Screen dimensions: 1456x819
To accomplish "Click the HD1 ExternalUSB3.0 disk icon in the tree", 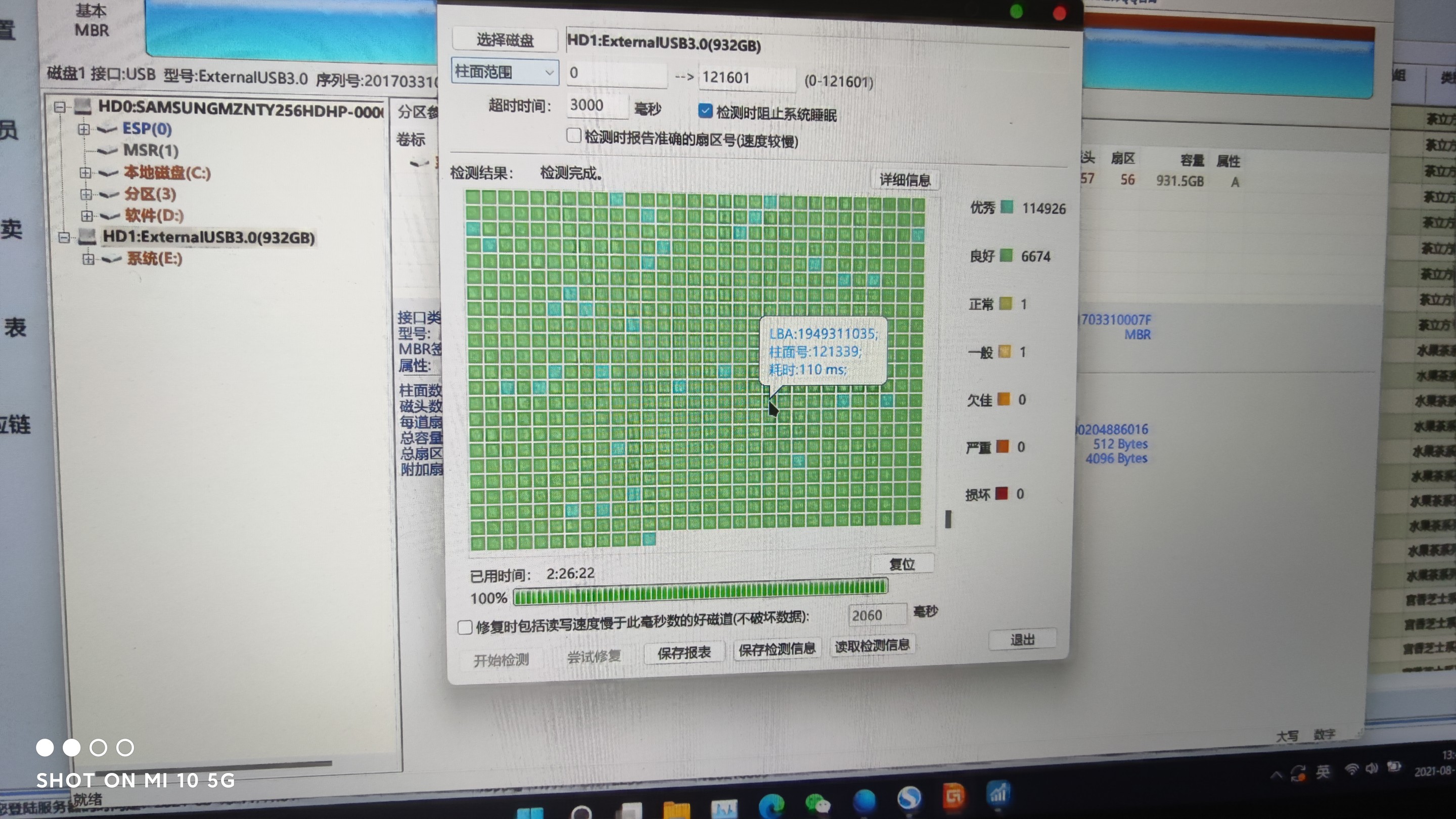I will click(86, 237).
